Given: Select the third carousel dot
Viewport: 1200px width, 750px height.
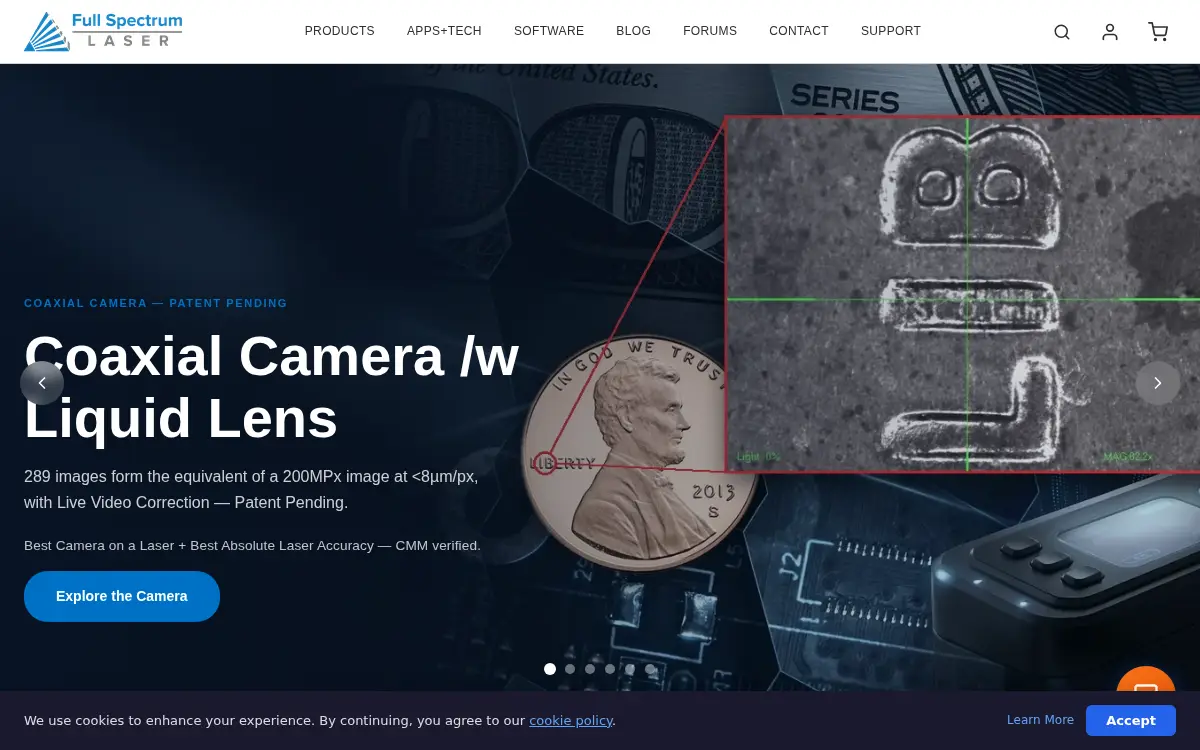Looking at the screenshot, I should tap(590, 669).
